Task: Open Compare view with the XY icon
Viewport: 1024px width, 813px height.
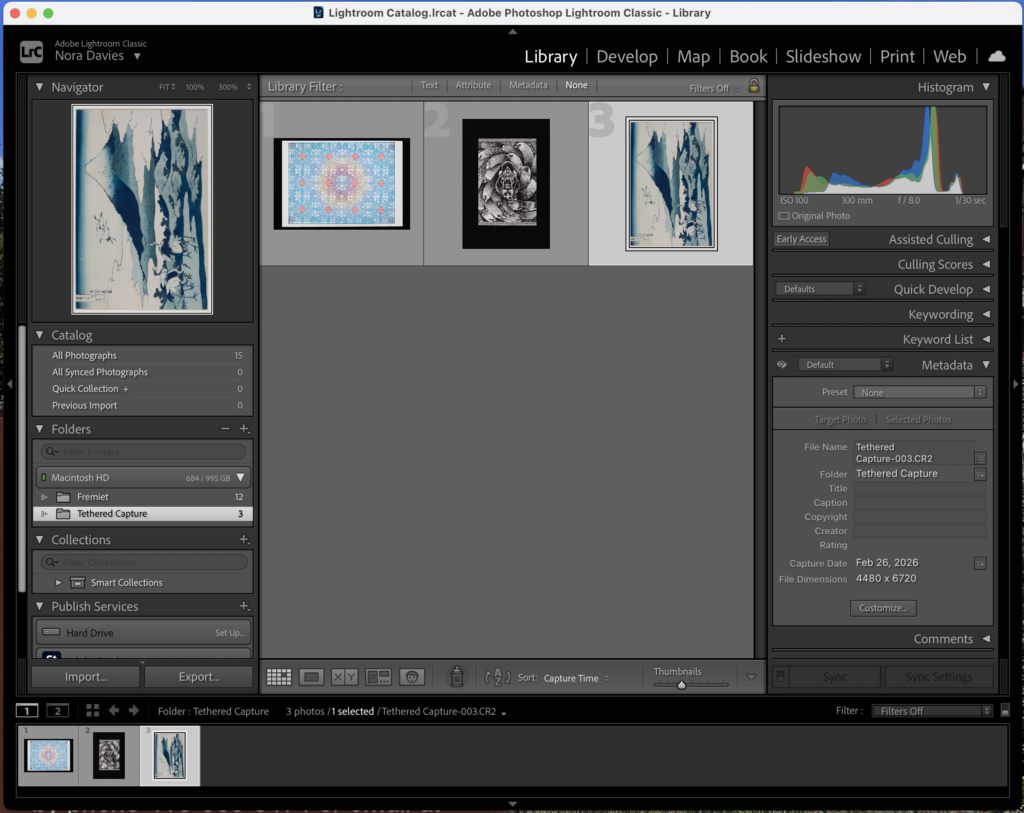Action: click(345, 677)
